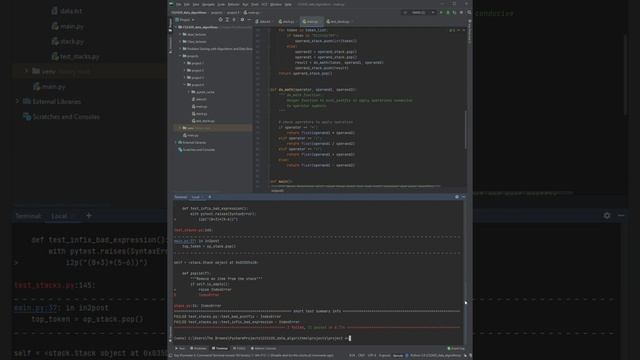Hide the terminal panel
Viewport: 640px width, 360px height.
click(464, 197)
